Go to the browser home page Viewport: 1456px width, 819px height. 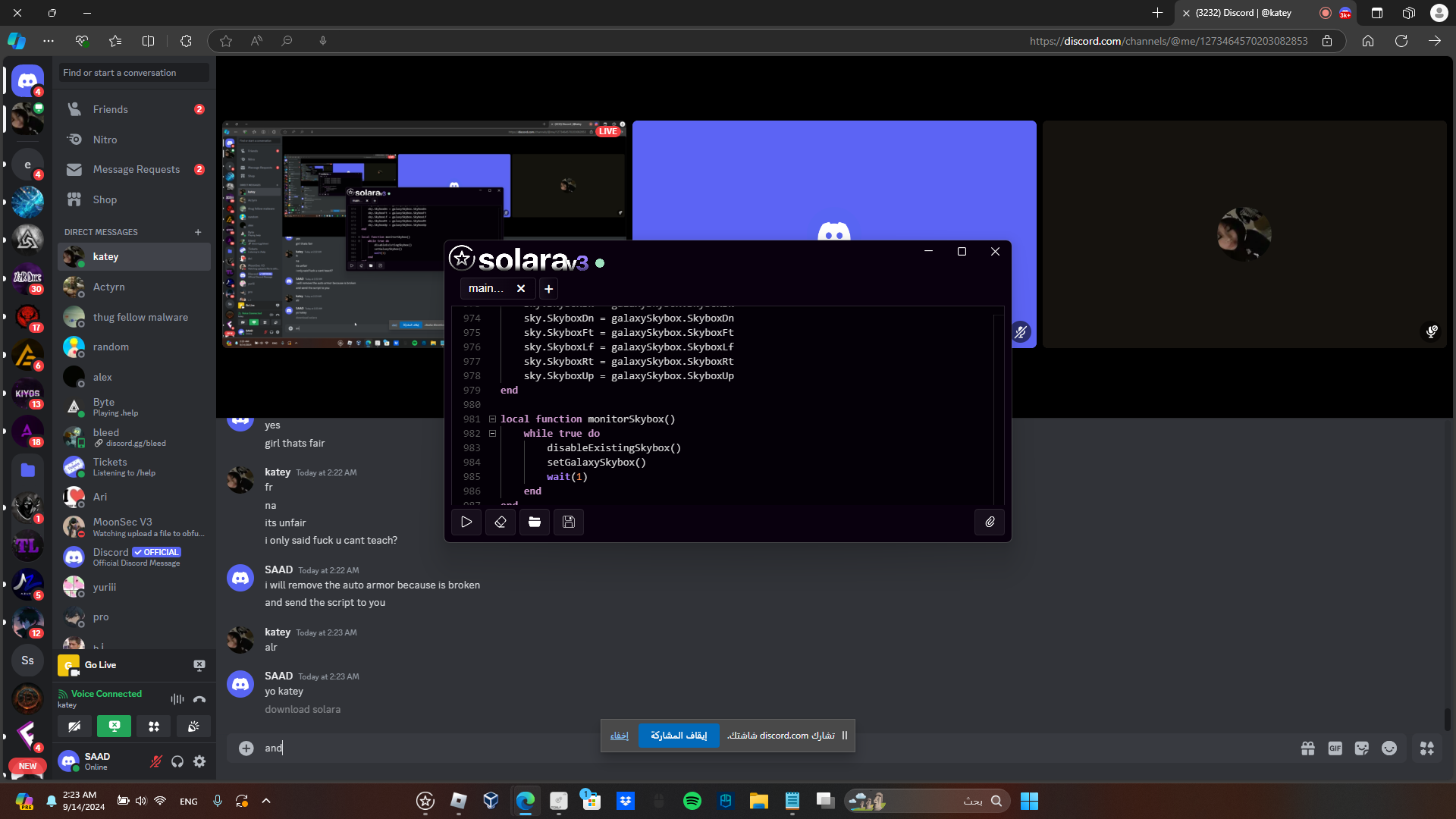(x=1368, y=41)
